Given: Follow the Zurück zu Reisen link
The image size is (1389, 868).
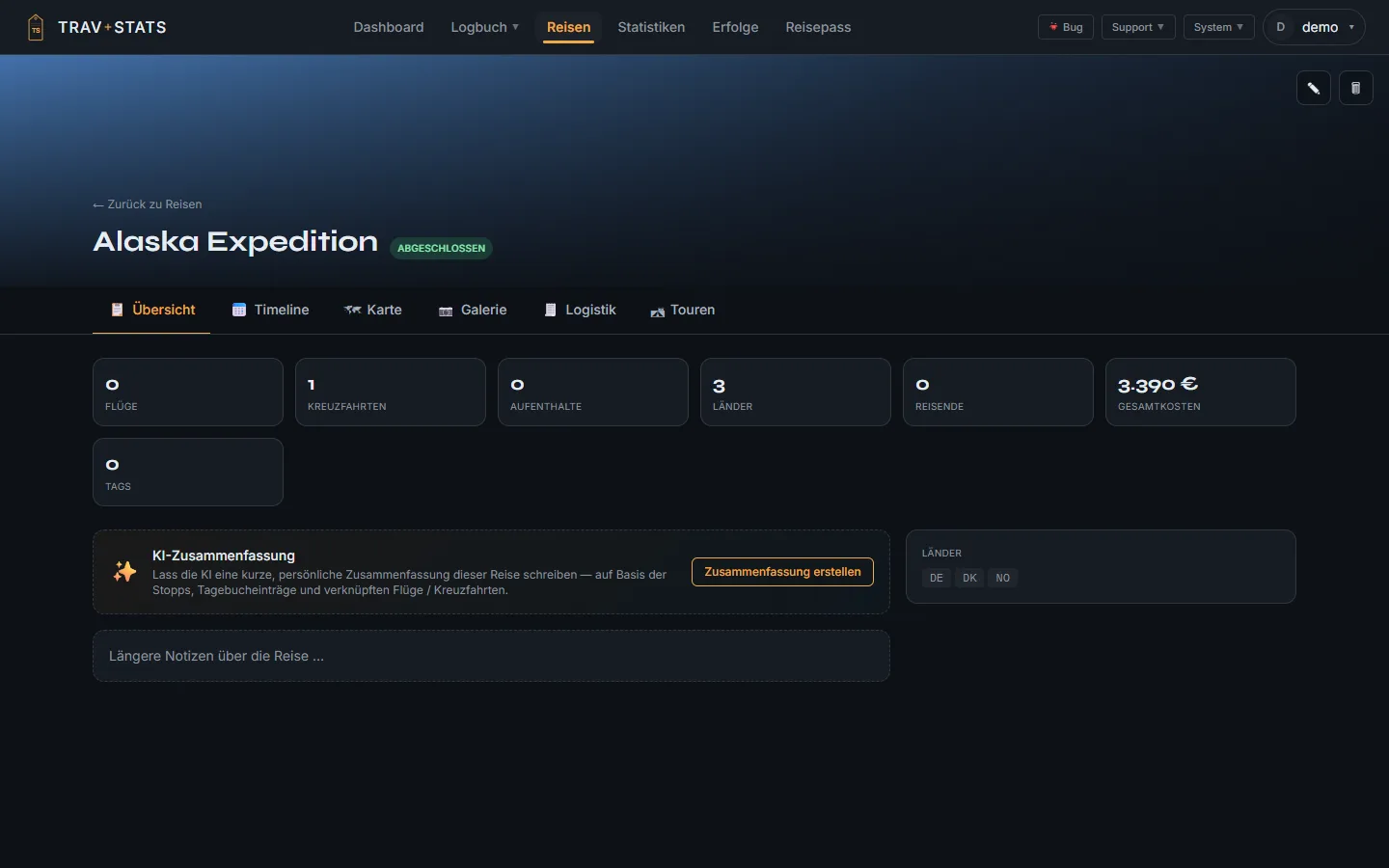Looking at the screenshot, I should 148,204.
